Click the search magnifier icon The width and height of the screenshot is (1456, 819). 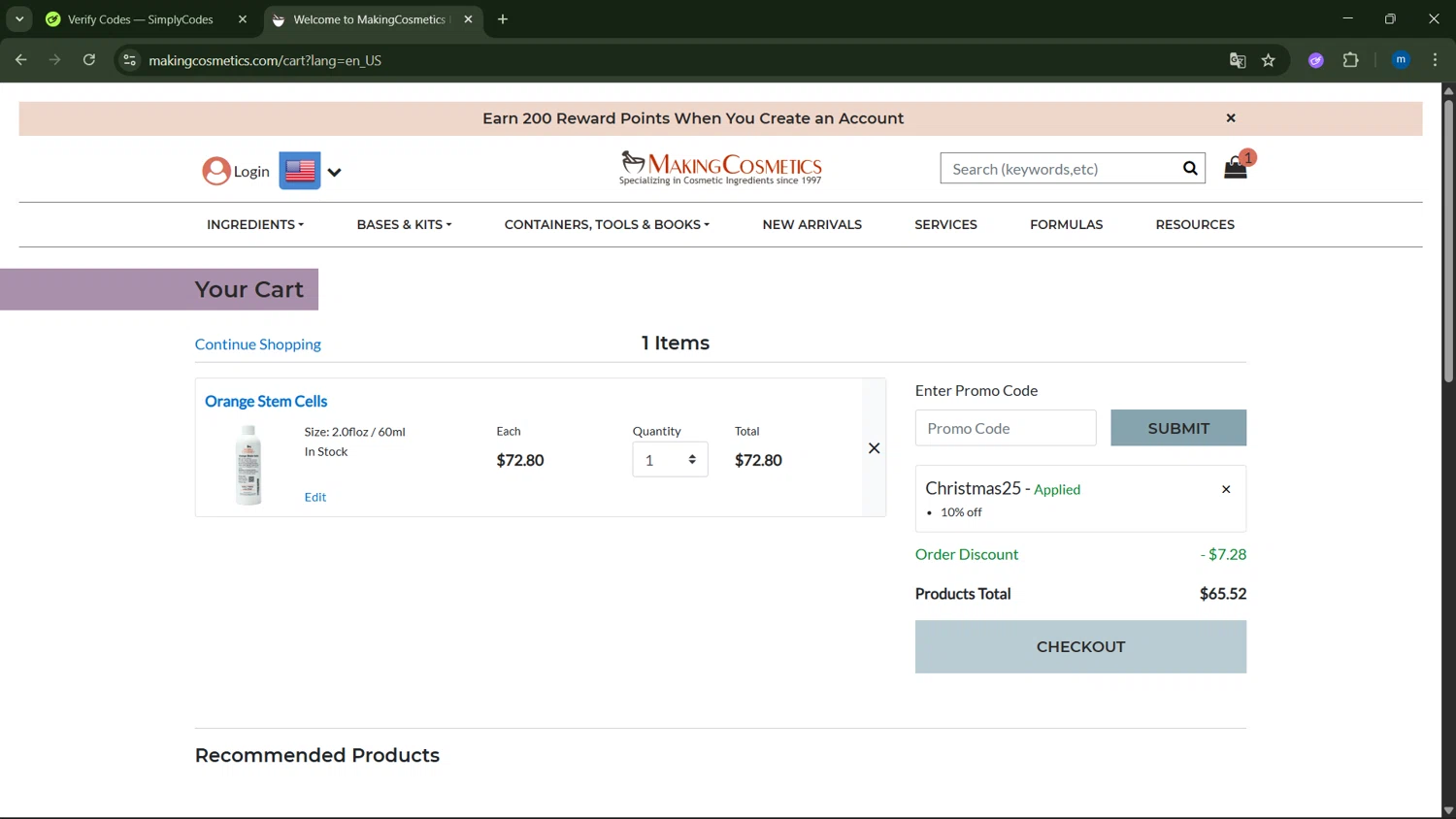1190,168
